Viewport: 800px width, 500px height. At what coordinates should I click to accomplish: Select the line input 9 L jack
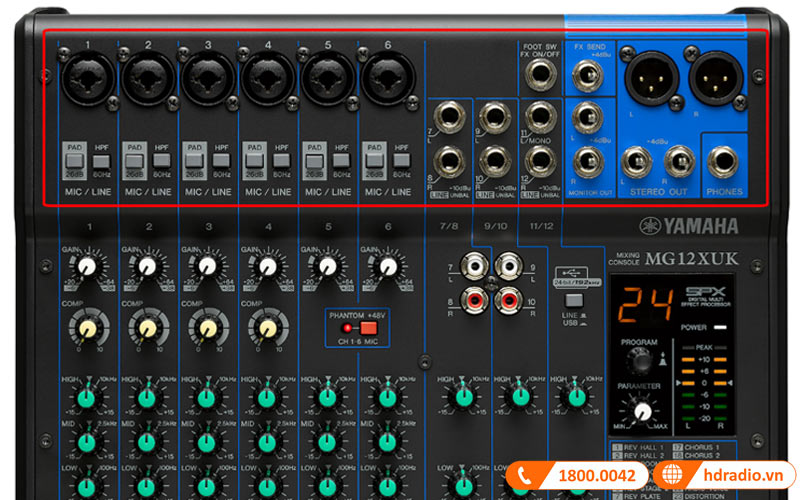[x=495, y=117]
